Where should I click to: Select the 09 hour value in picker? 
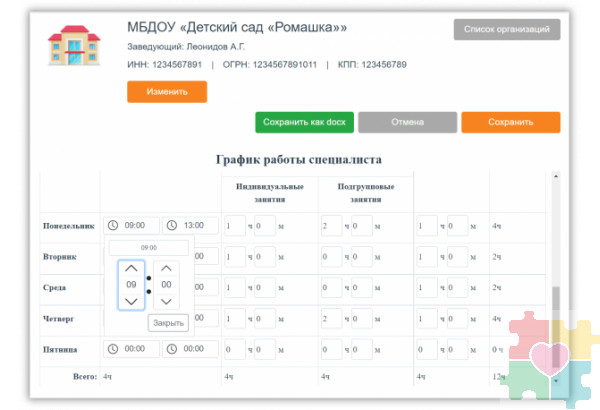click(131, 285)
